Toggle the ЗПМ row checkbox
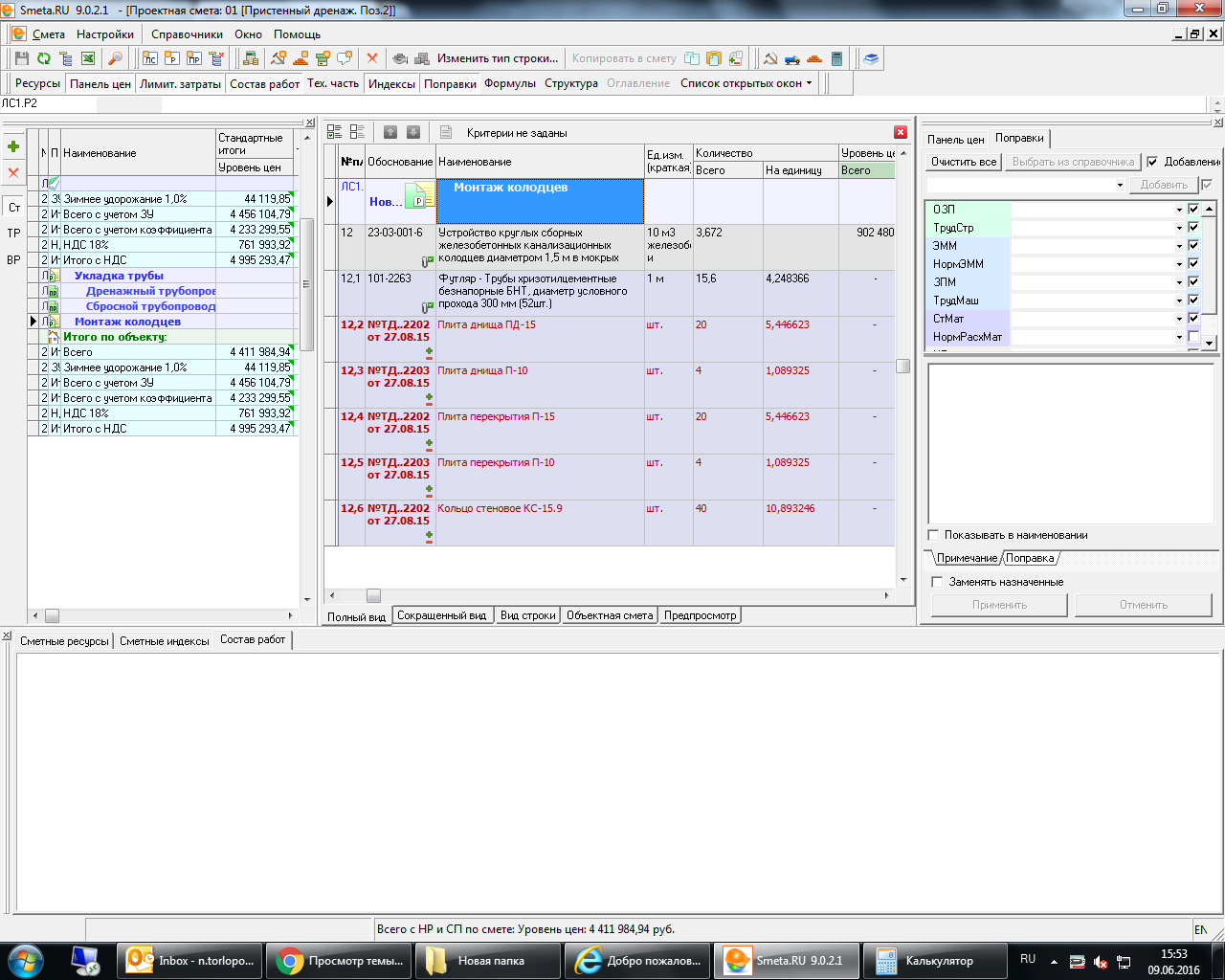This screenshot has height=980, width=1225. click(x=1193, y=281)
